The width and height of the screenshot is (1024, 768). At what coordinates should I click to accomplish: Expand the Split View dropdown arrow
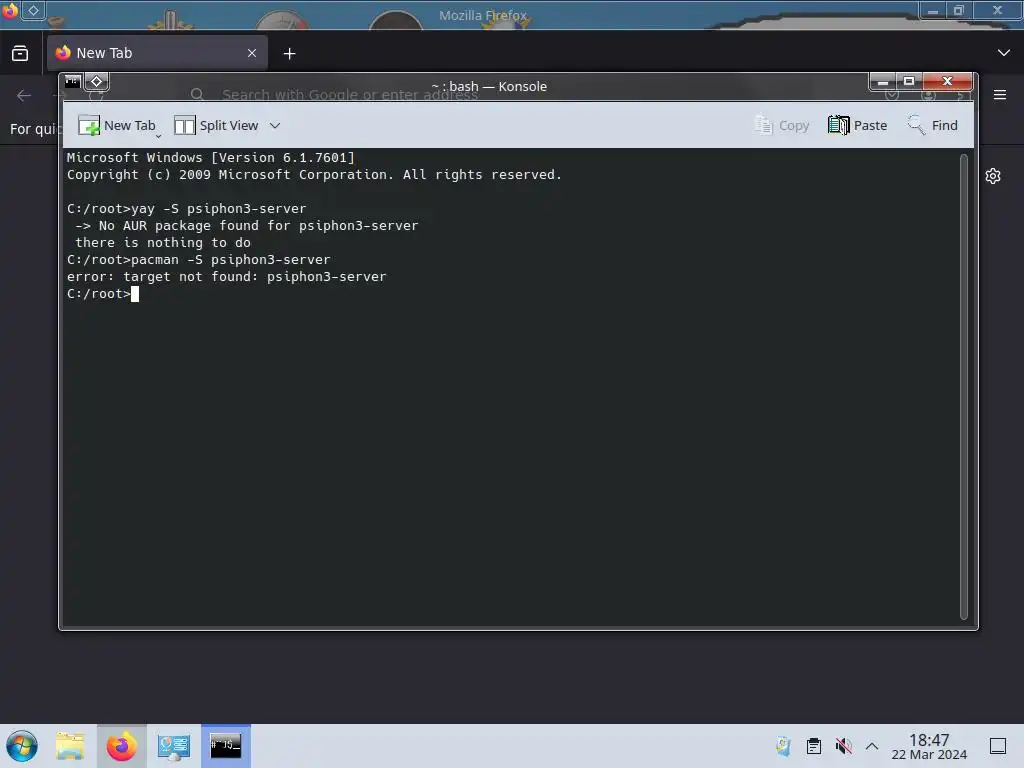pyautogui.click(x=275, y=125)
